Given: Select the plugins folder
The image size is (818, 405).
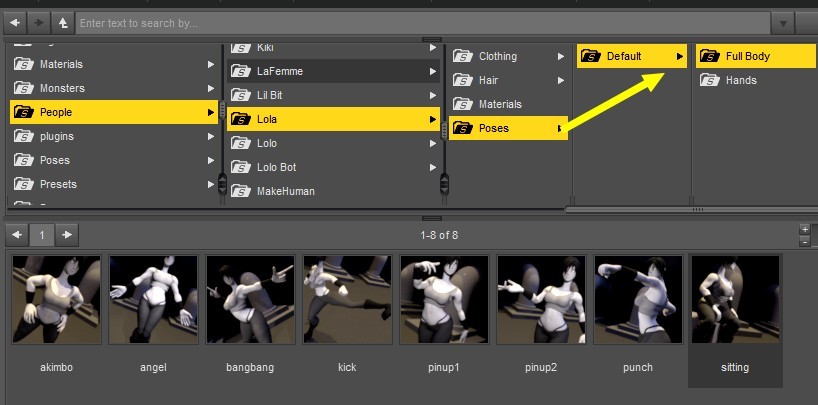Looking at the screenshot, I should [x=114, y=136].
